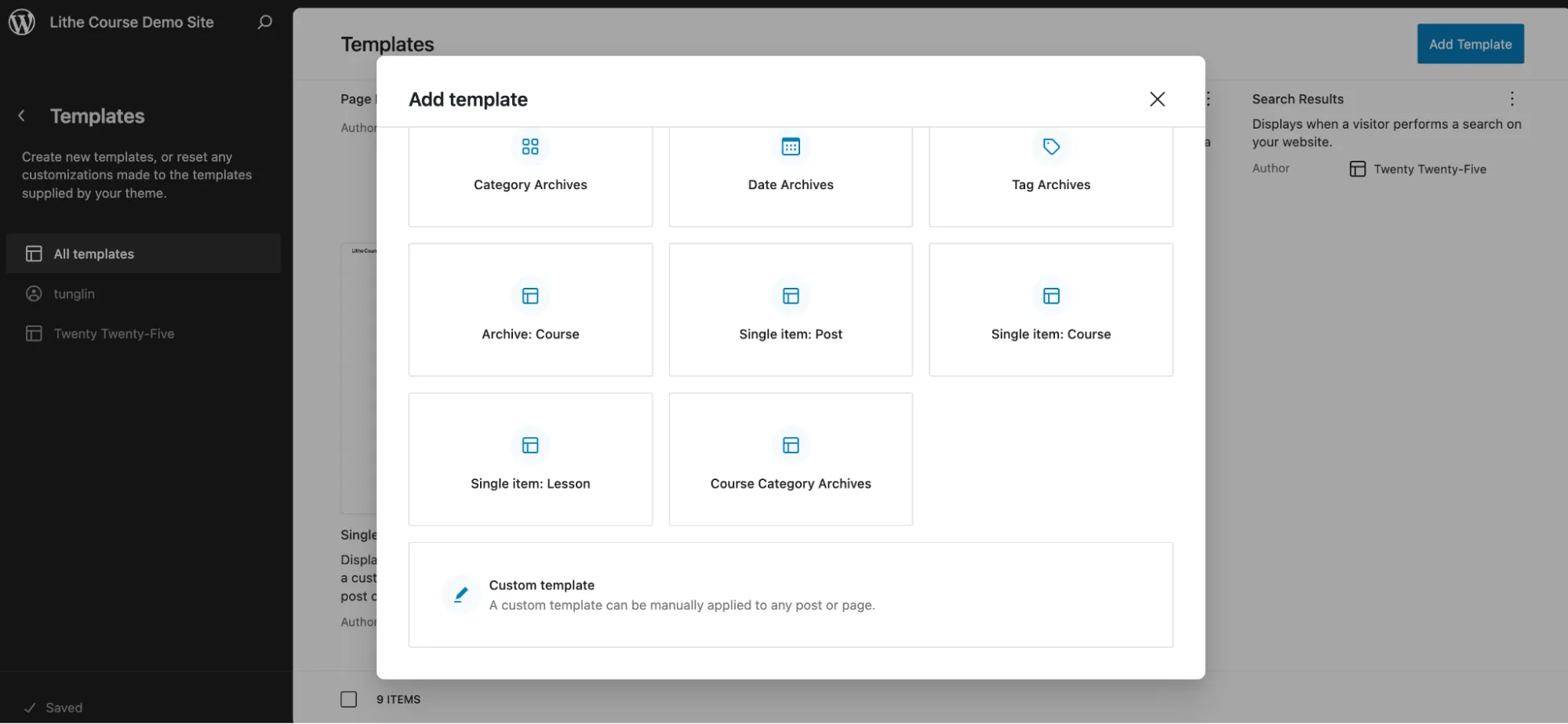This screenshot has width=1568, height=724.
Task: Click the Custom template pencil icon
Action: coord(460,594)
